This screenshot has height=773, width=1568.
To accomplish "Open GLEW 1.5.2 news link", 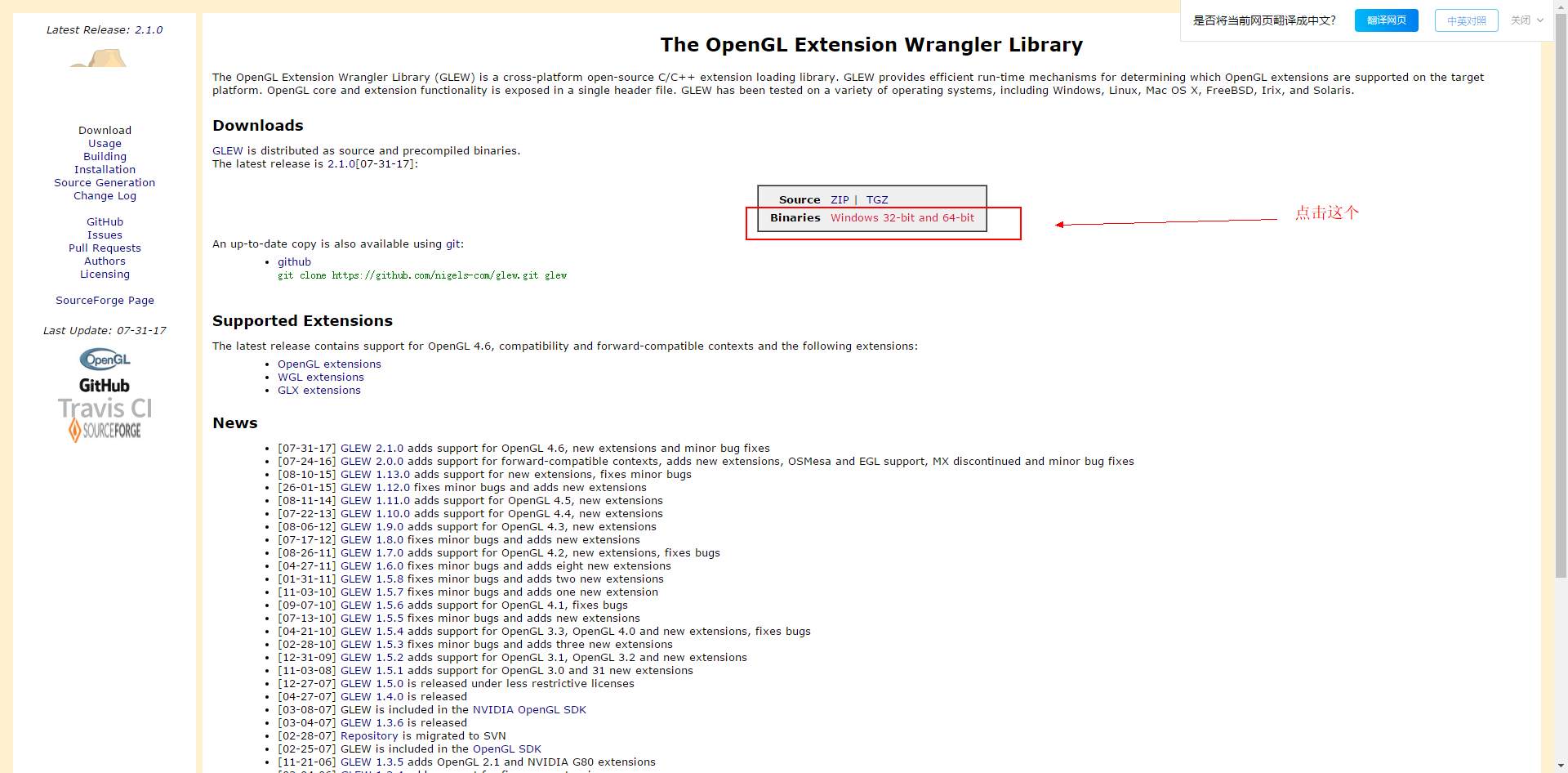I will [372, 658].
